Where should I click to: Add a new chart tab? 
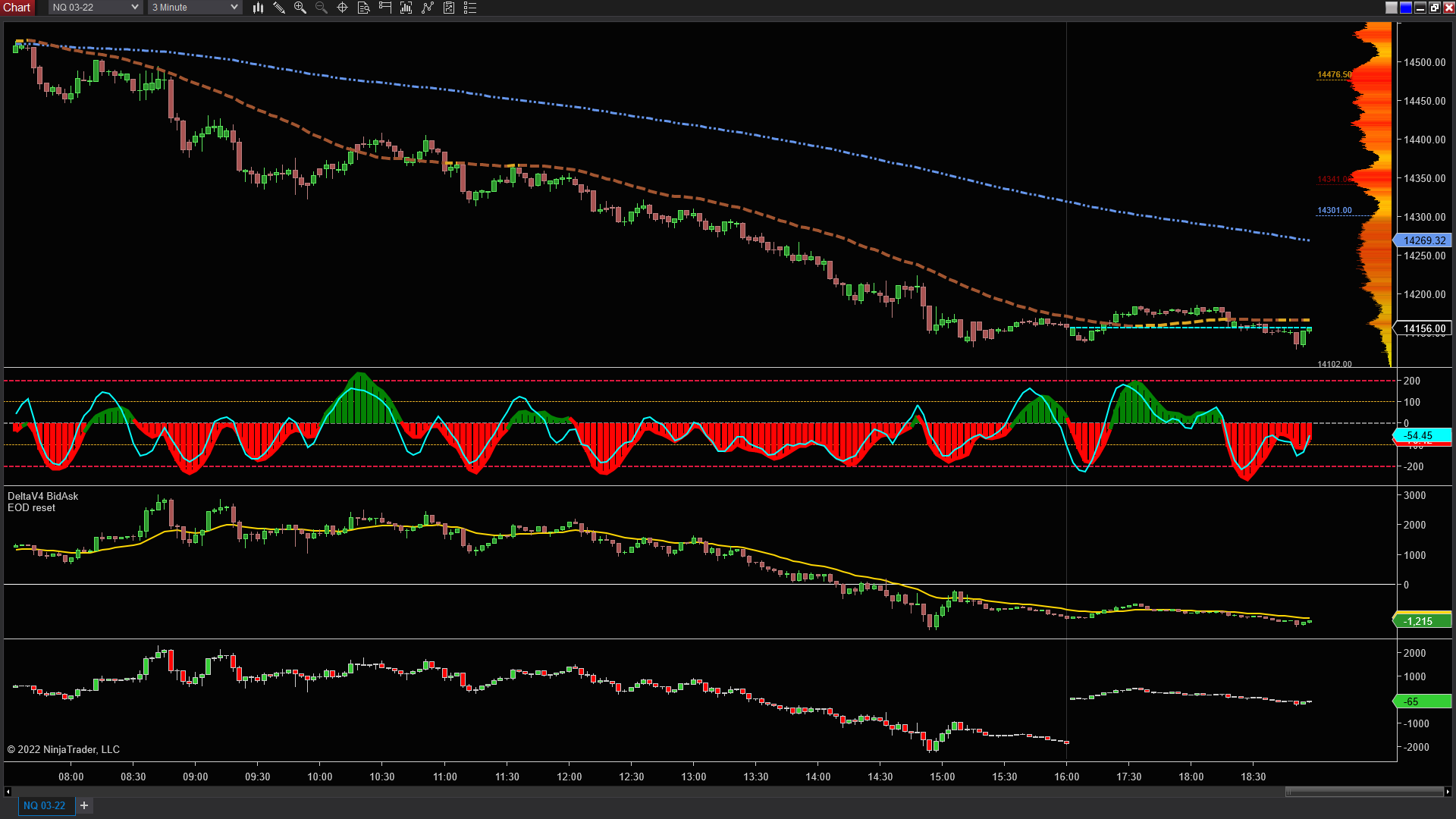(x=84, y=805)
